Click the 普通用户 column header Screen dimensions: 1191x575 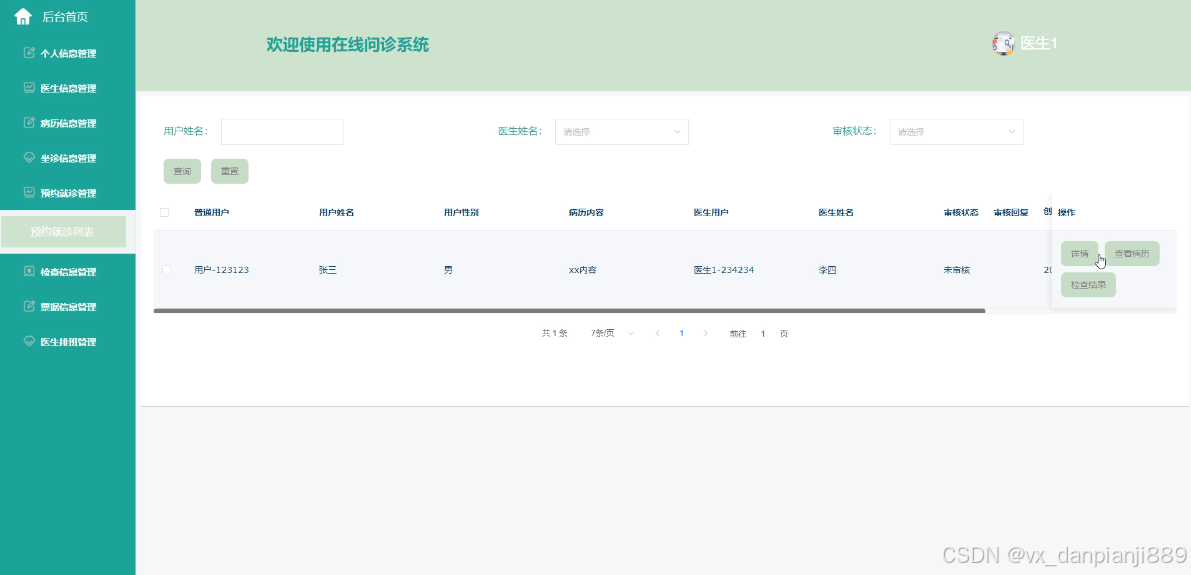tap(211, 213)
